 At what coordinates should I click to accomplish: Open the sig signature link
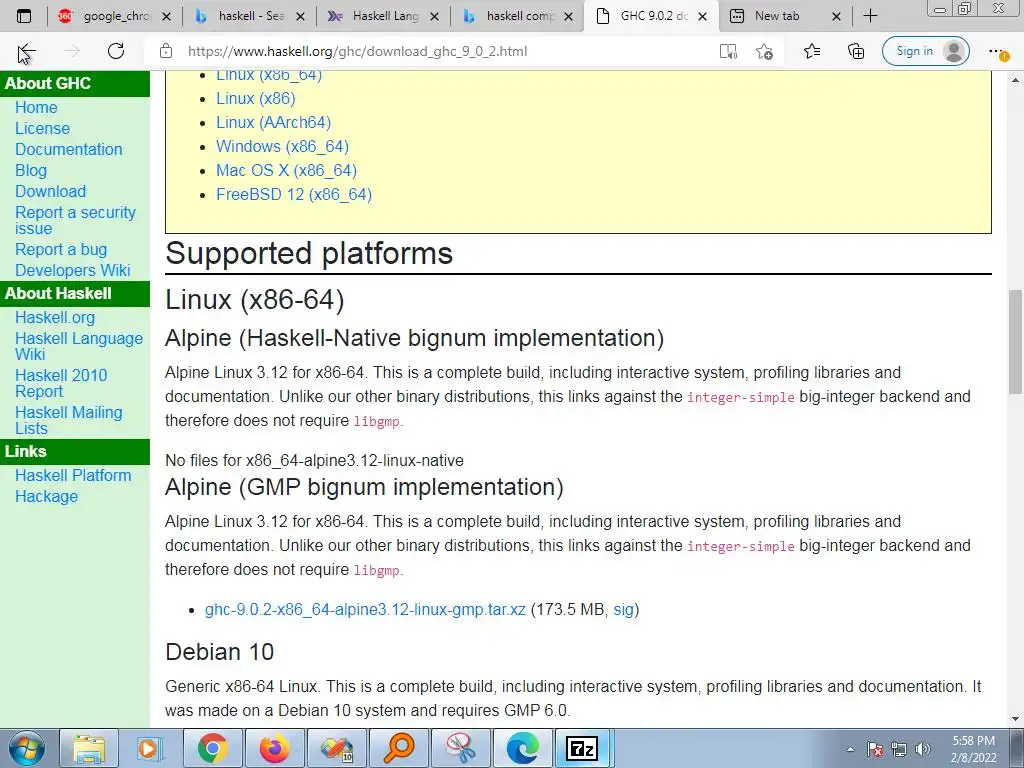623,609
